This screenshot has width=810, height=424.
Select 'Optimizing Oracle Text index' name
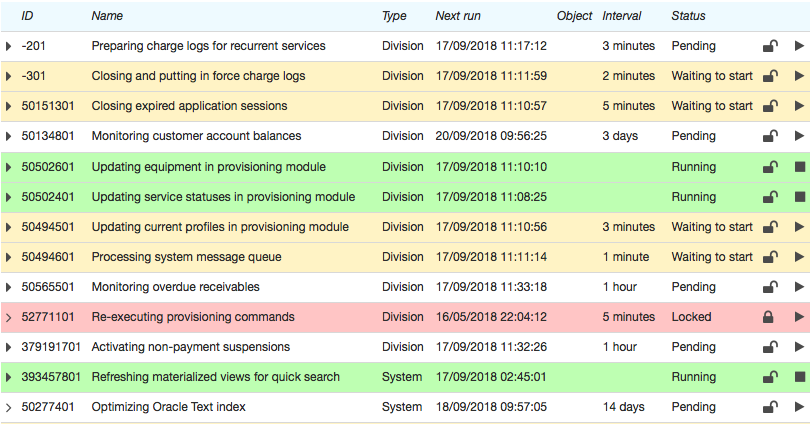click(168, 406)
